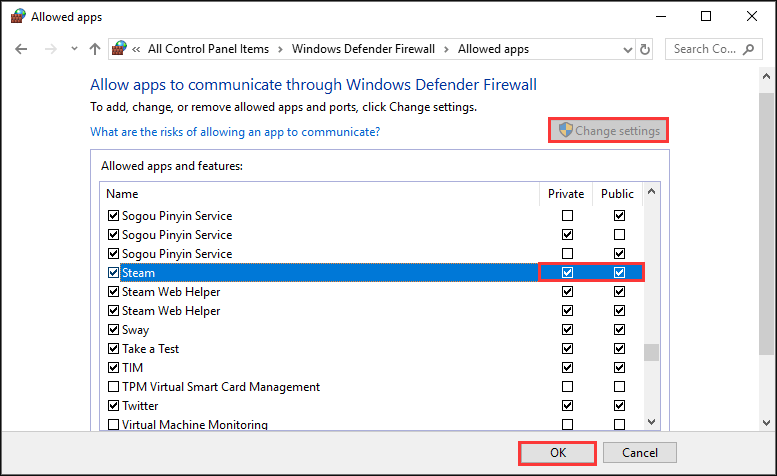Enable TPM Virtual Smart Card Private checkbox
The image size is (777, 476).
567,386
